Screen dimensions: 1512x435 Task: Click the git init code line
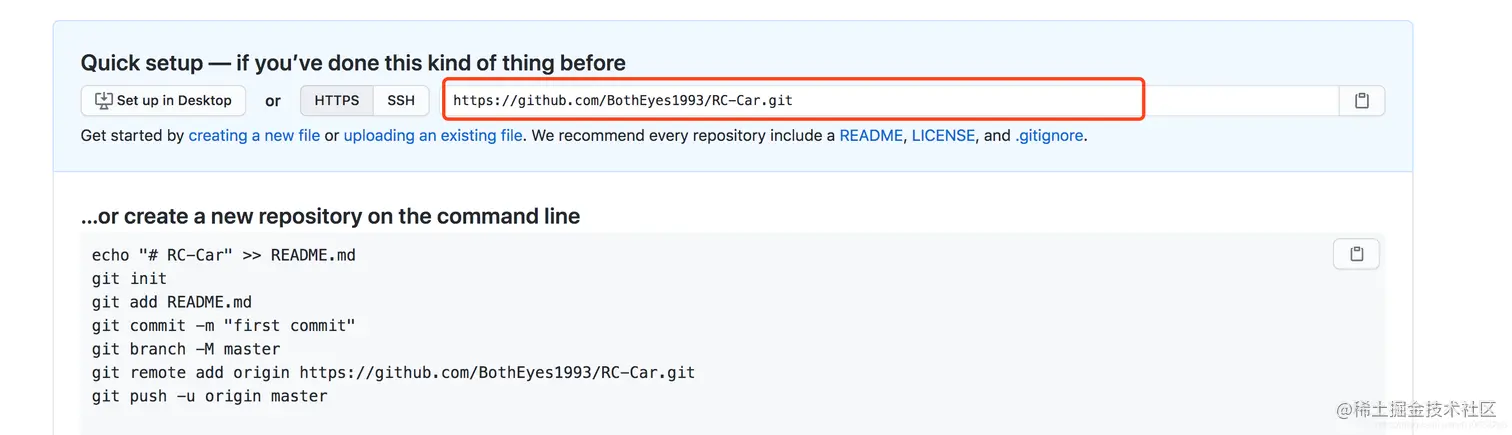(129, 278)
